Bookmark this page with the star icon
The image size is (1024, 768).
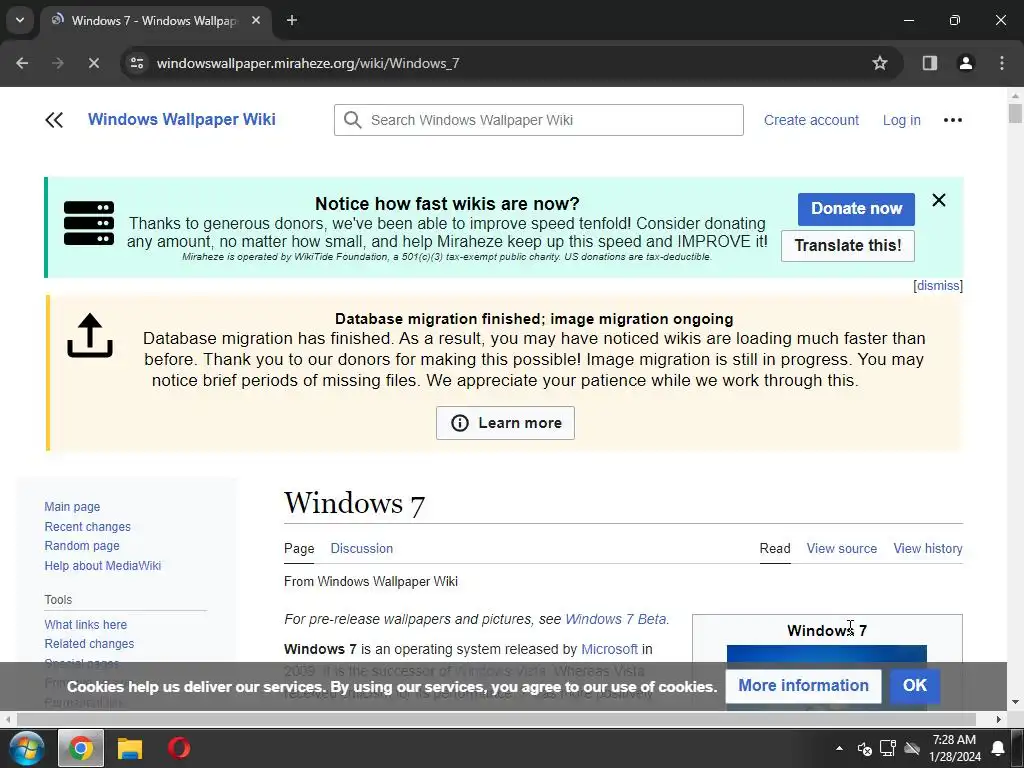pyautogui.click(x=880, y=63)
